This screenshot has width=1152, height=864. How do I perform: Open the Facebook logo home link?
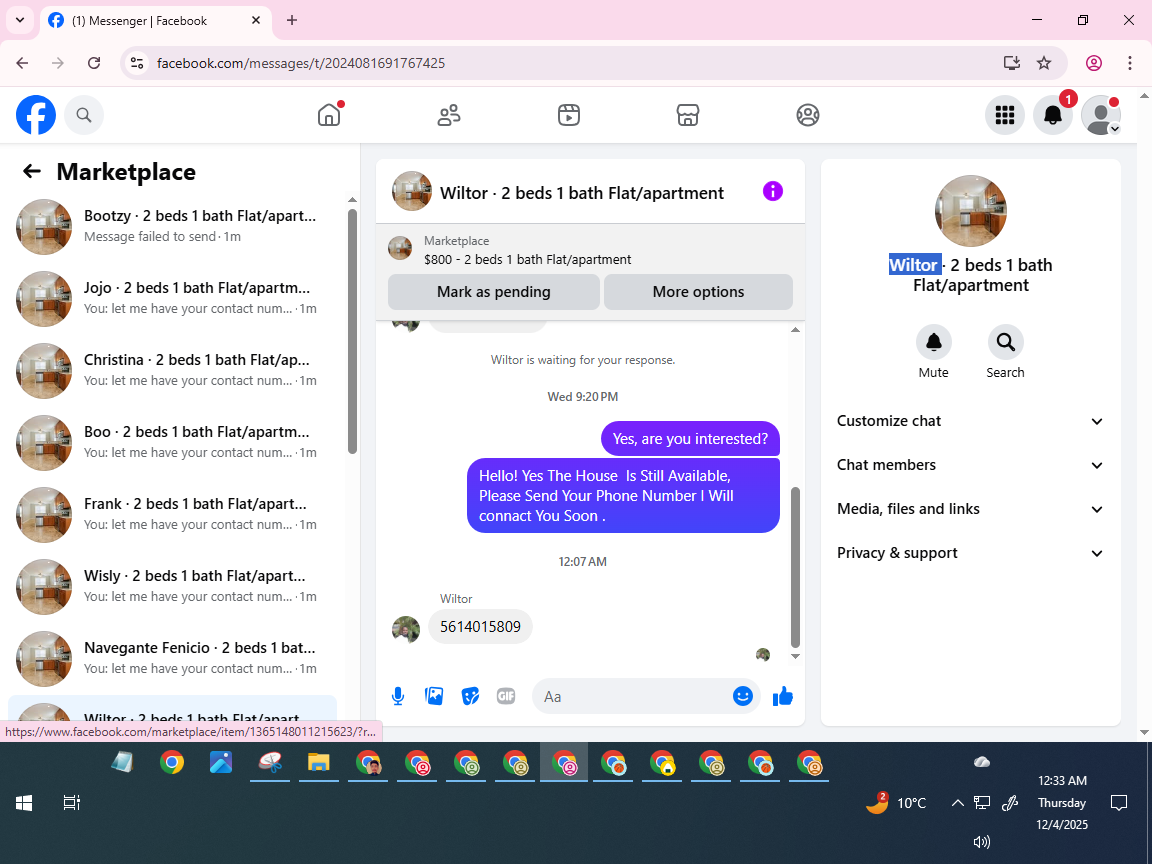tap(36, 115)
